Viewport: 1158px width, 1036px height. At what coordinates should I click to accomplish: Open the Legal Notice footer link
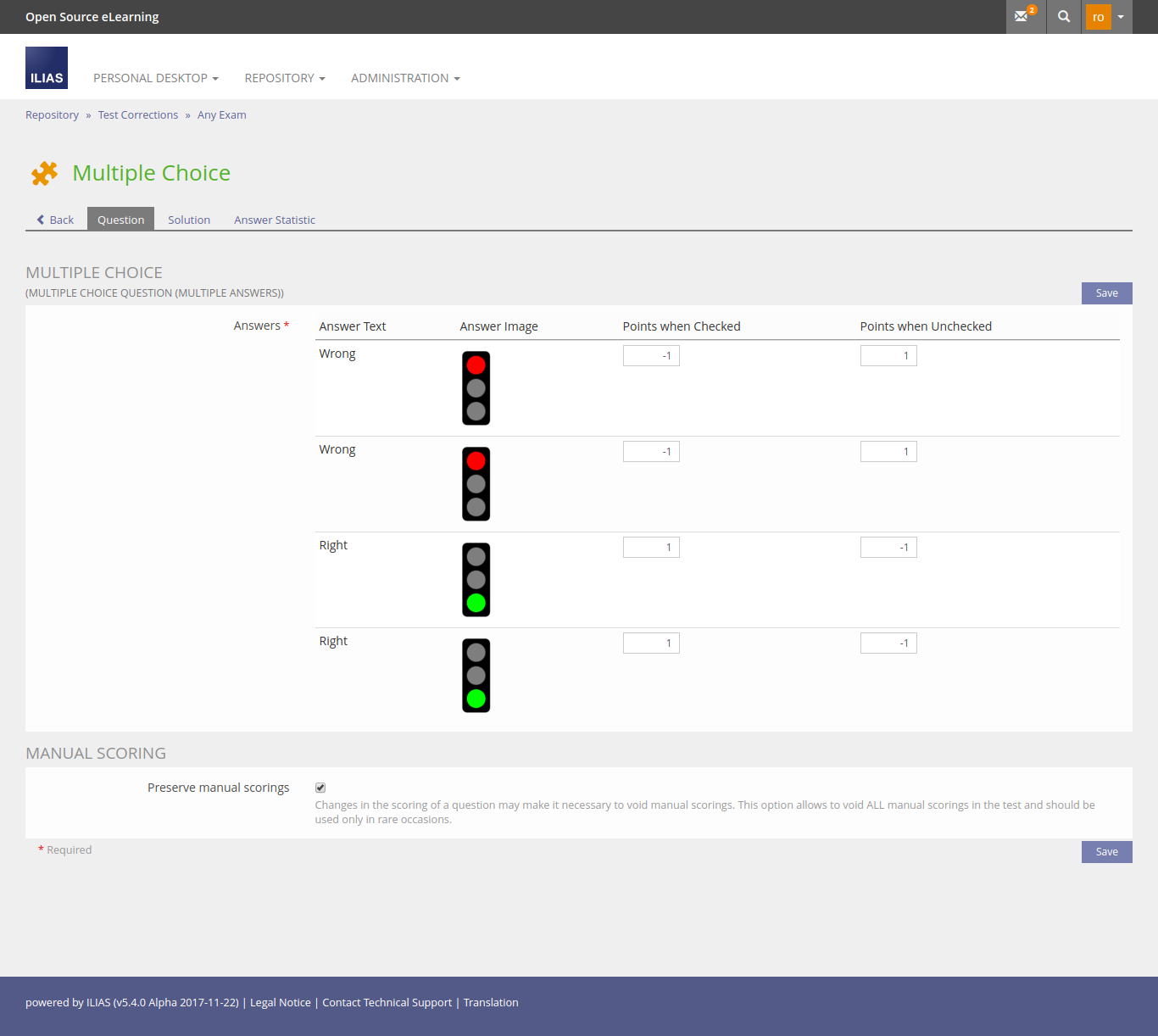[281, 1003]
